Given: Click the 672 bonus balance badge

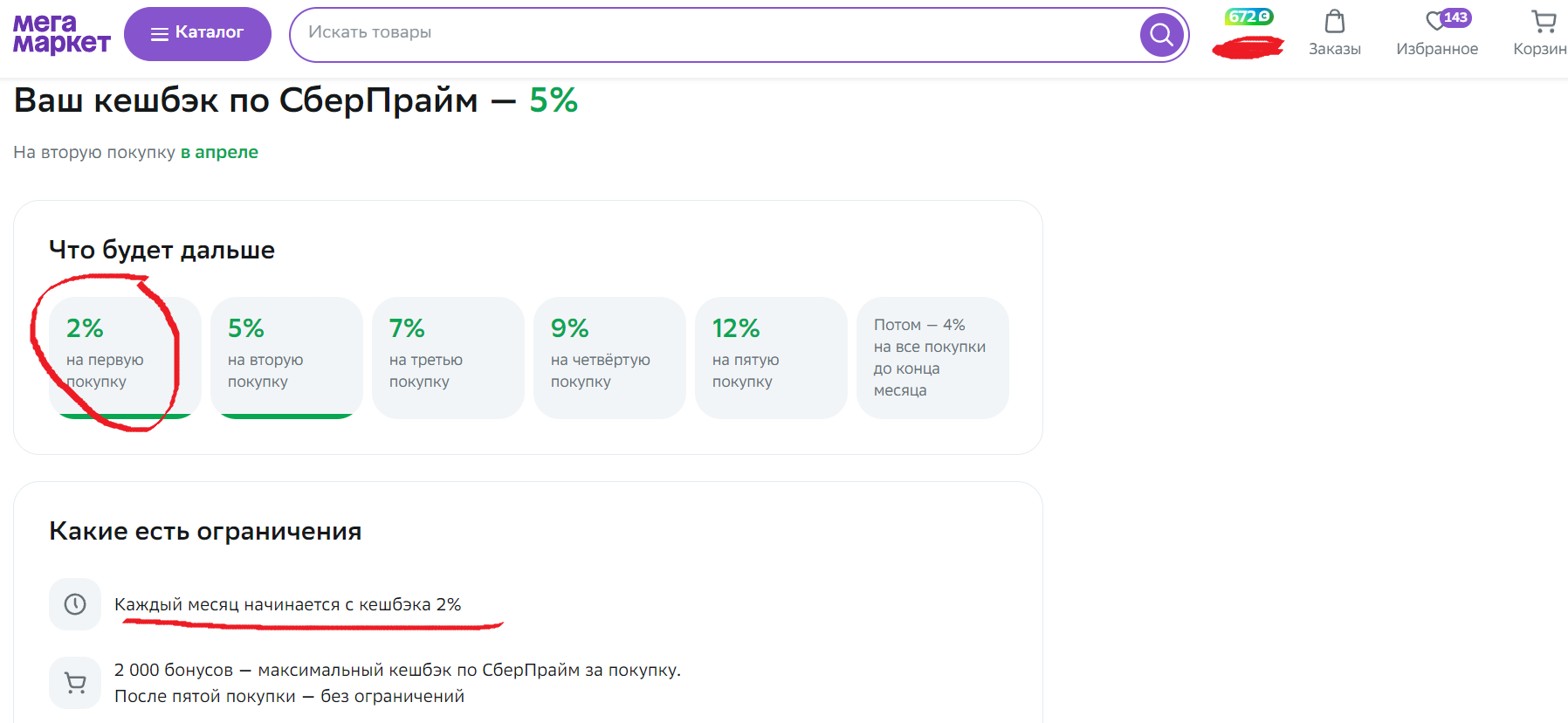Looking at the screenshot, I should pyautogui.click(x=1248, y=17).
